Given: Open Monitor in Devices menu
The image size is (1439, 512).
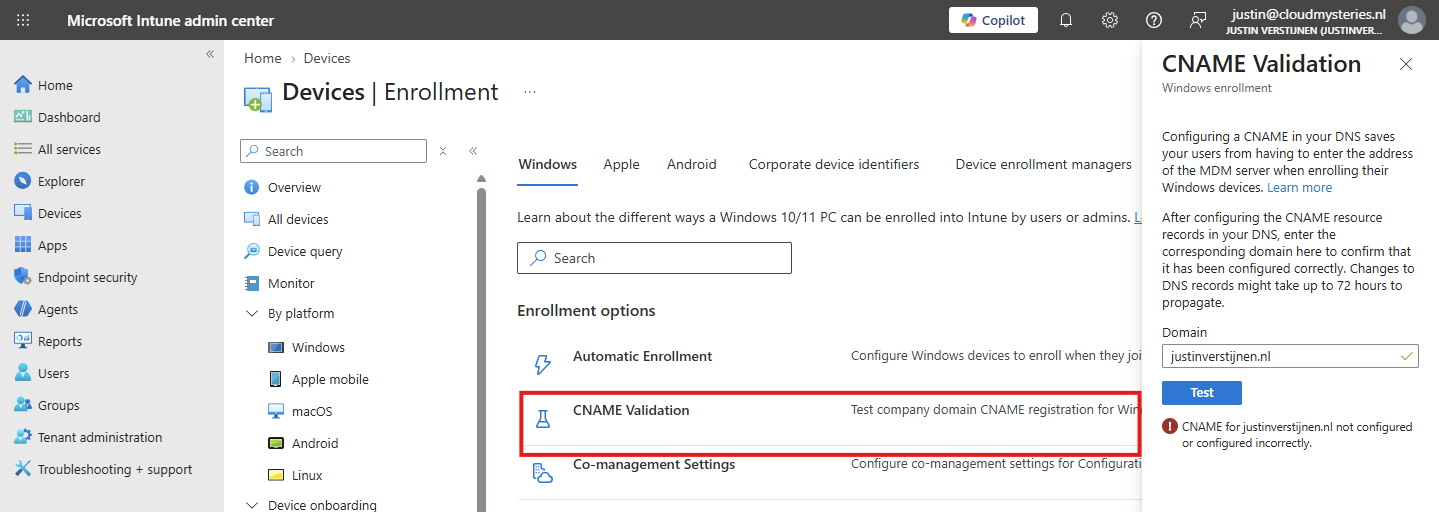Looking at the screenshot, I should pyautogui.click(x=291, y=283).
